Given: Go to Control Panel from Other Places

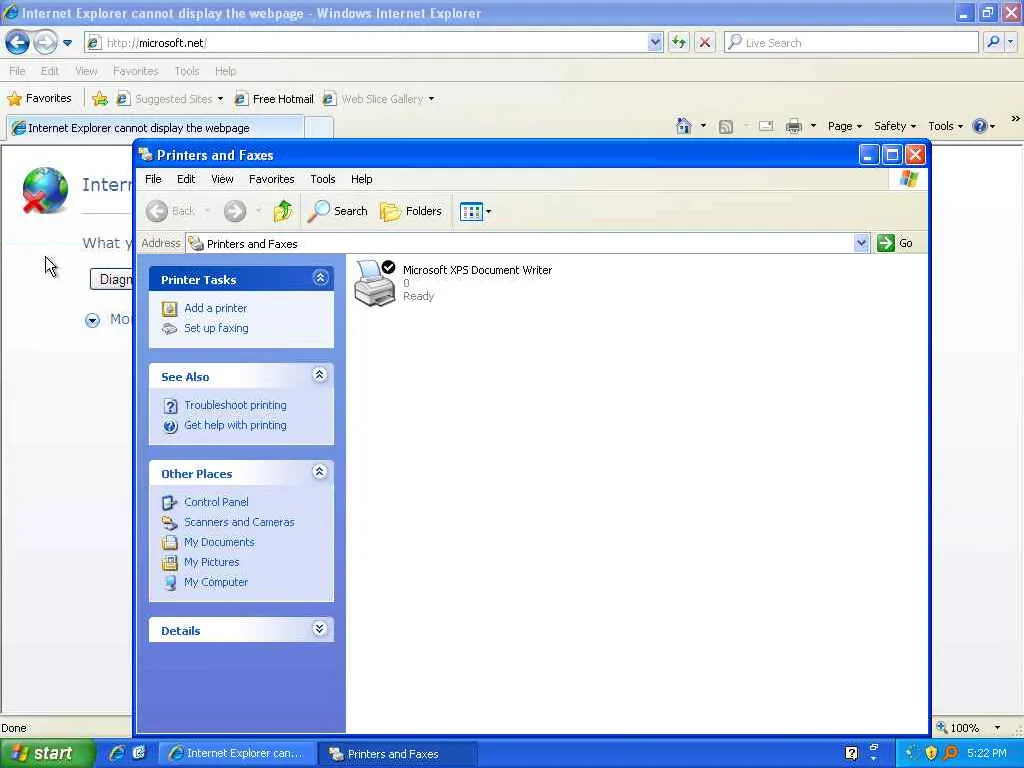Looking at the screenshot, I should click(216, 502).
